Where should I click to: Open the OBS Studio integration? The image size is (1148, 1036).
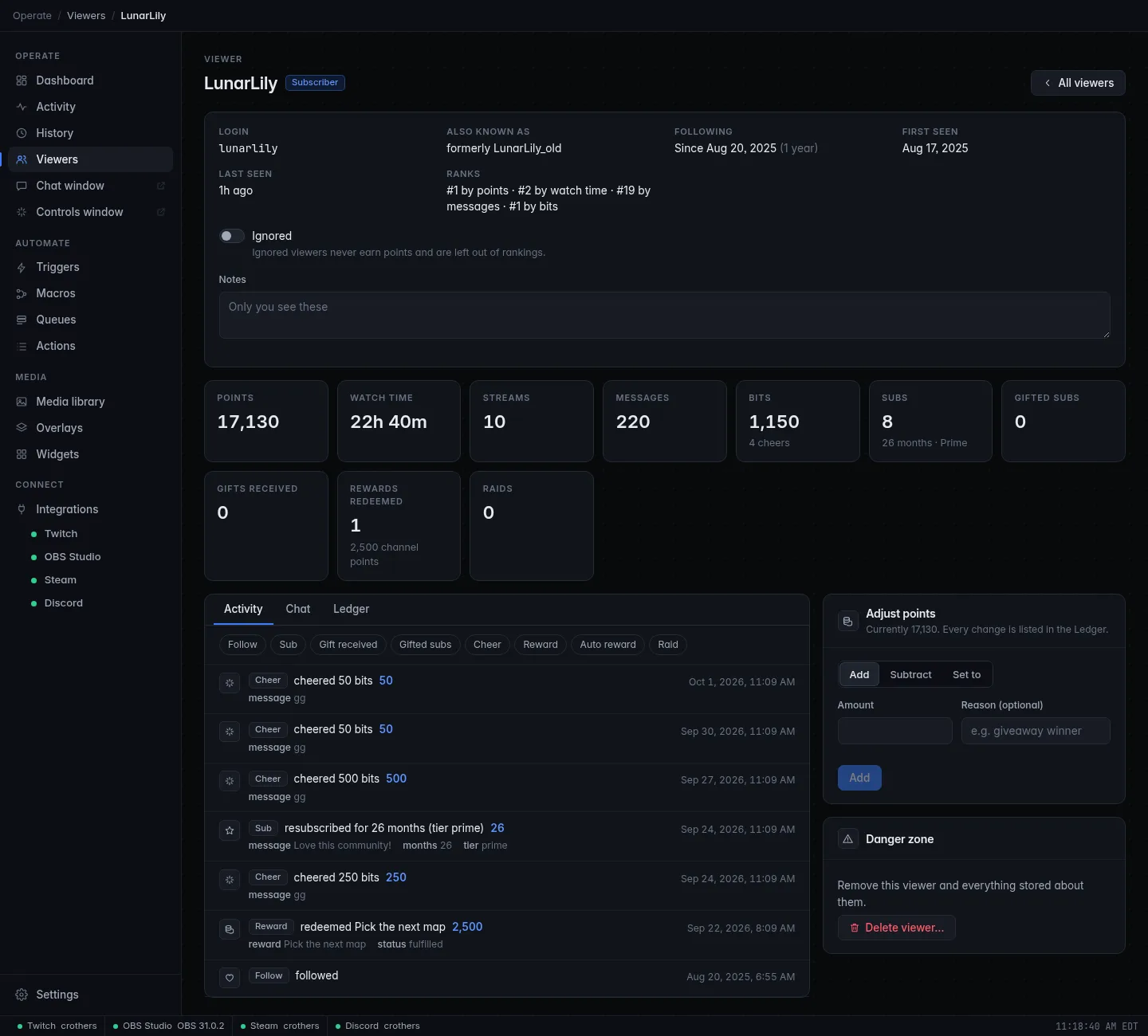pyautogui.click(x=73, y=557)
